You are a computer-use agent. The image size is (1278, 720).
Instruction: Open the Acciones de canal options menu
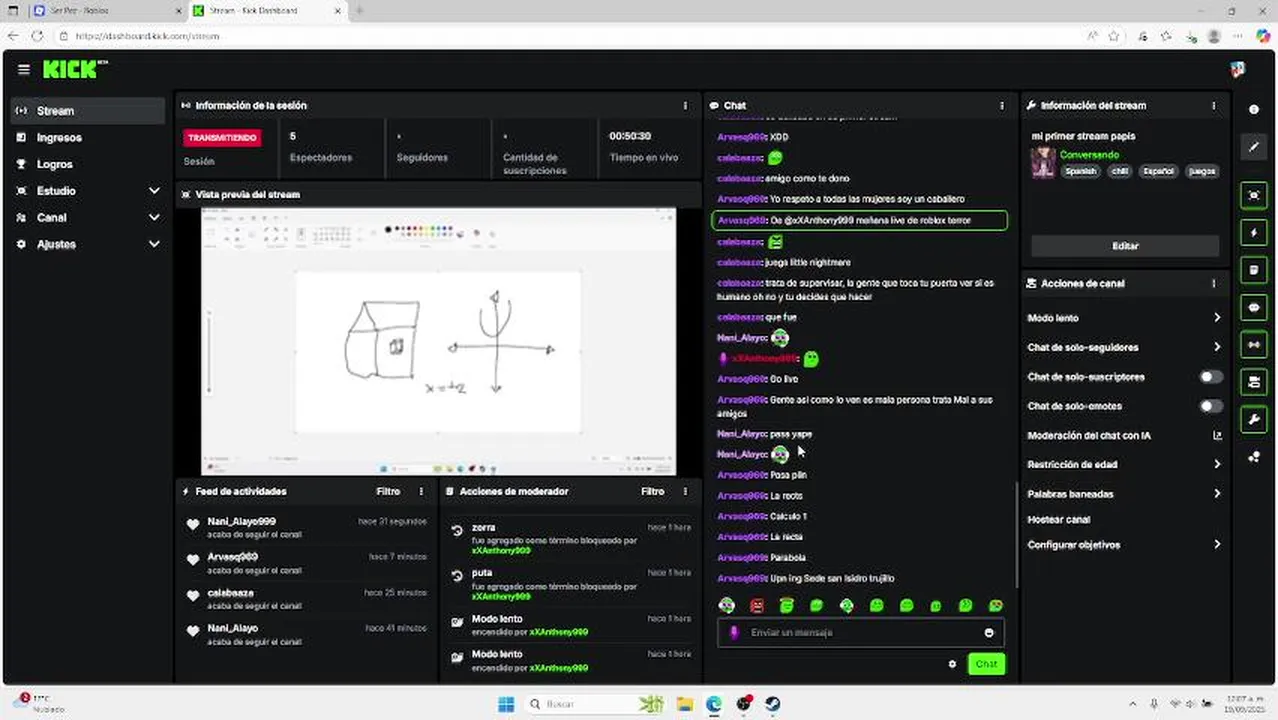pos(1214,284)
